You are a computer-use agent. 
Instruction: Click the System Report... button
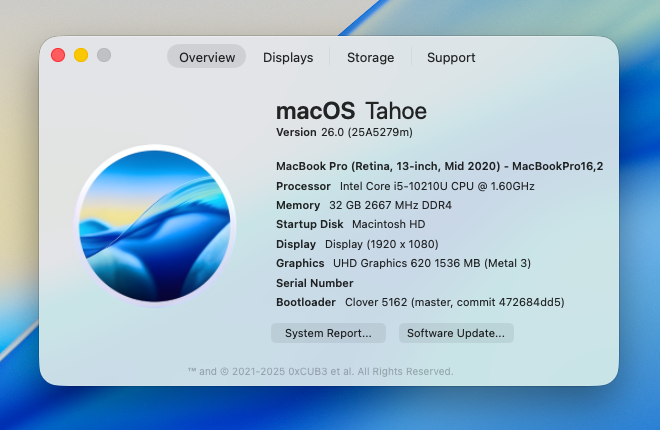pyautogui.click(x=328, y=333)
